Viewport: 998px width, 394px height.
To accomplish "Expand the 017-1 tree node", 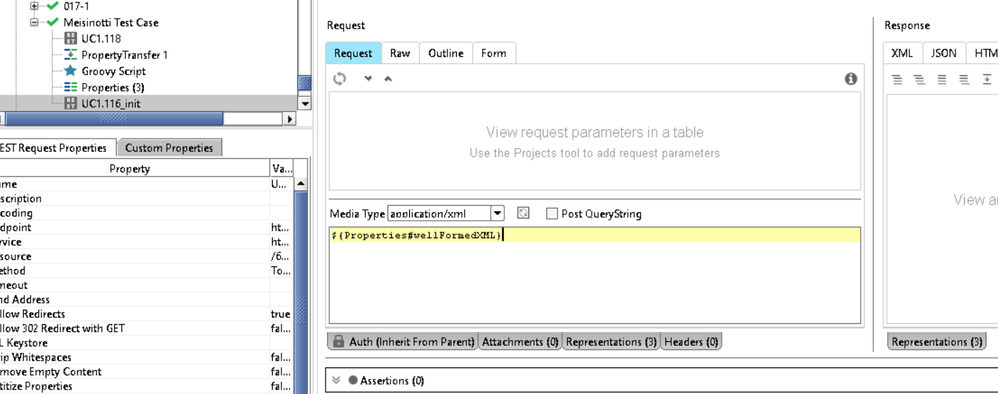I will pos(34,6).
